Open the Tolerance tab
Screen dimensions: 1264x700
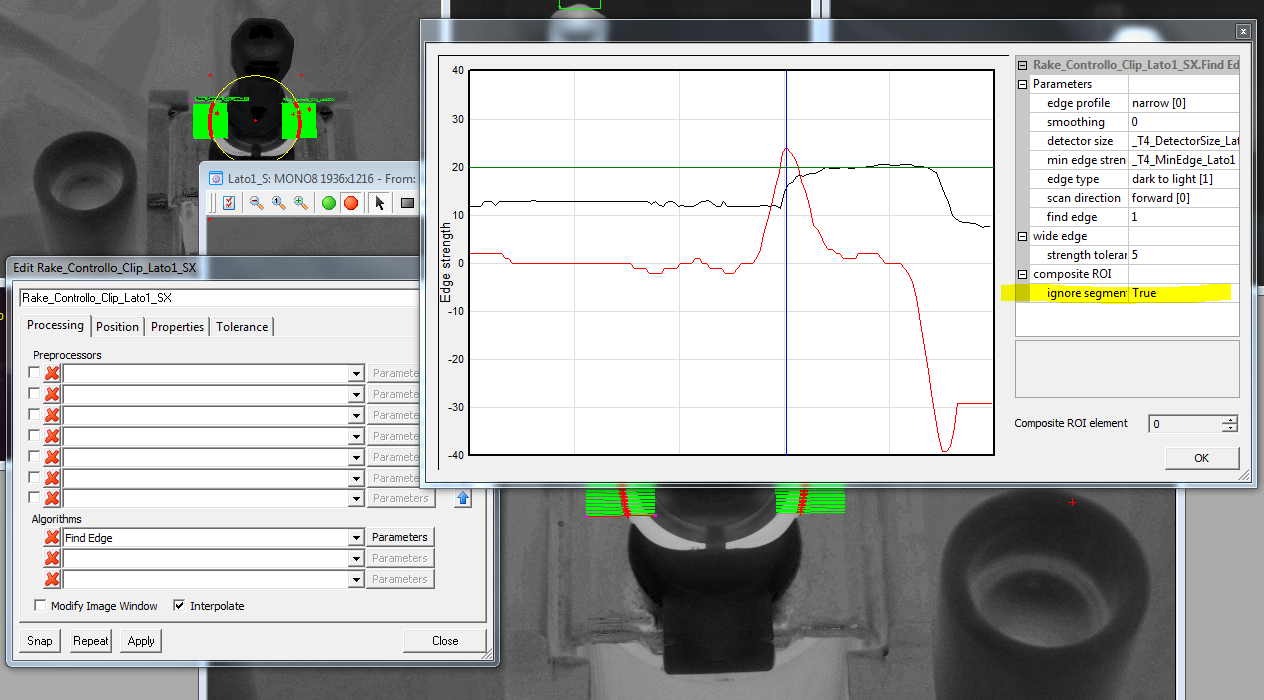242,327
